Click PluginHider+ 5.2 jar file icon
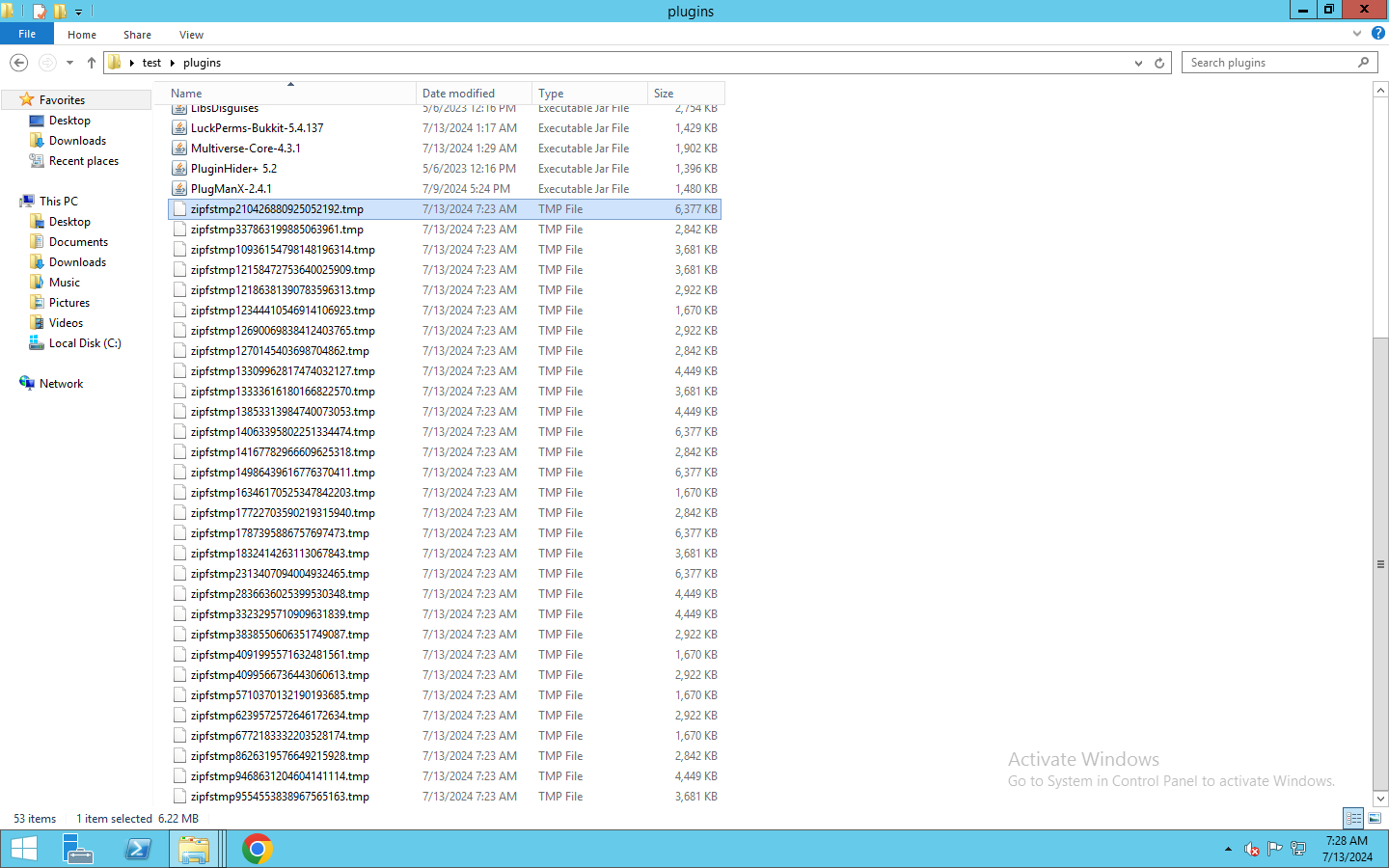Screen dimensions: 1389x868 (179, 169)
